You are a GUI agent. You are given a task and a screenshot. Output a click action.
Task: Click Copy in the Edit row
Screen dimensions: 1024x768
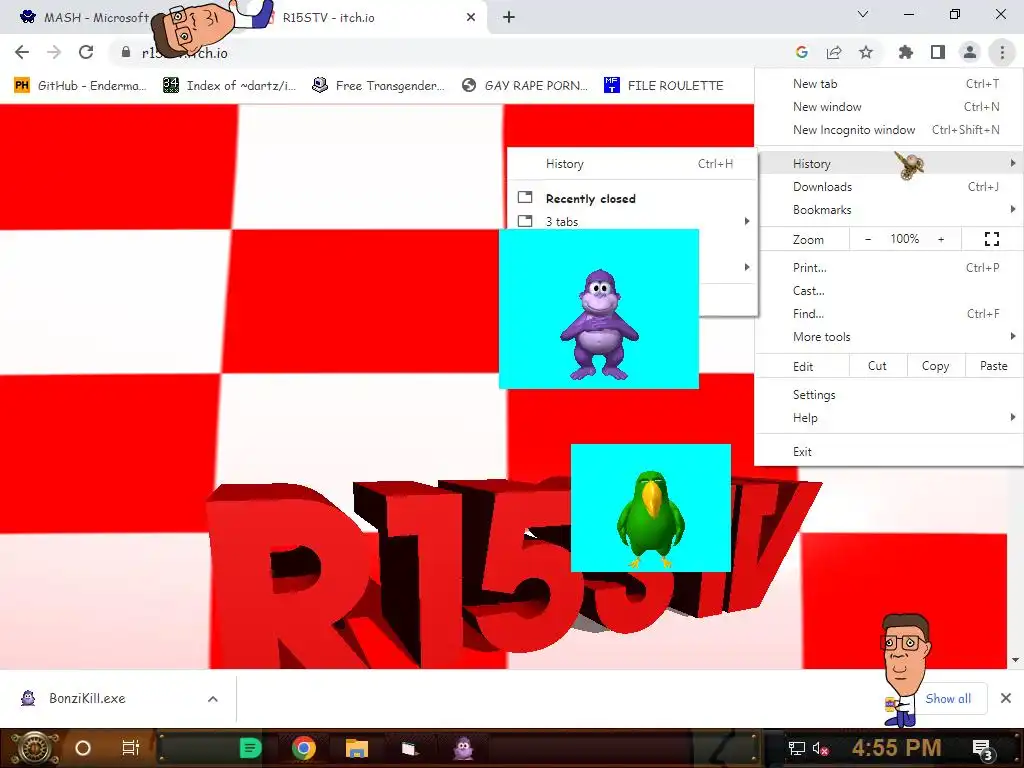[935, 366]
